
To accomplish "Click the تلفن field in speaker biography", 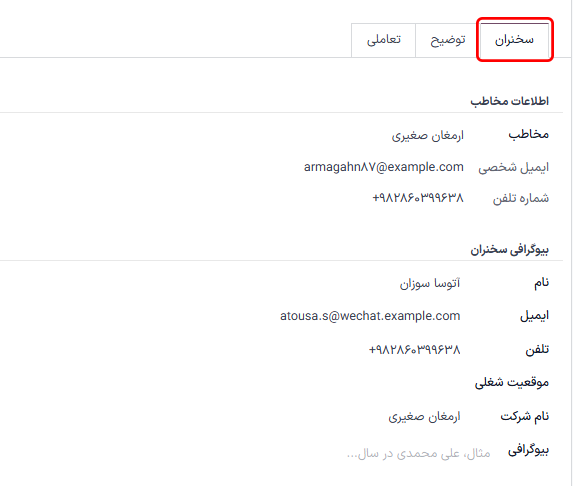I will pos(414,350).
